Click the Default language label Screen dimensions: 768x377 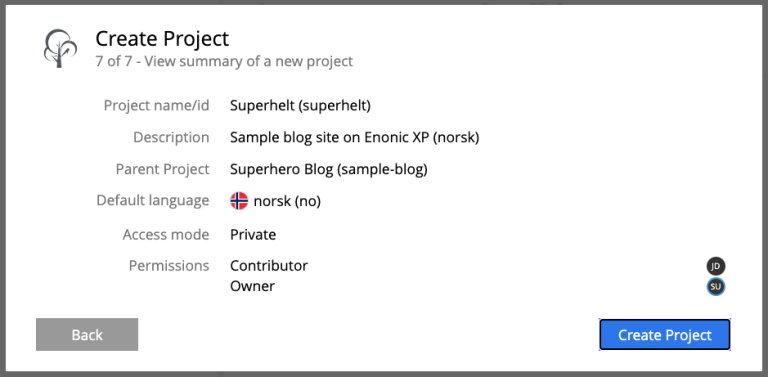[x=152, y=201]
